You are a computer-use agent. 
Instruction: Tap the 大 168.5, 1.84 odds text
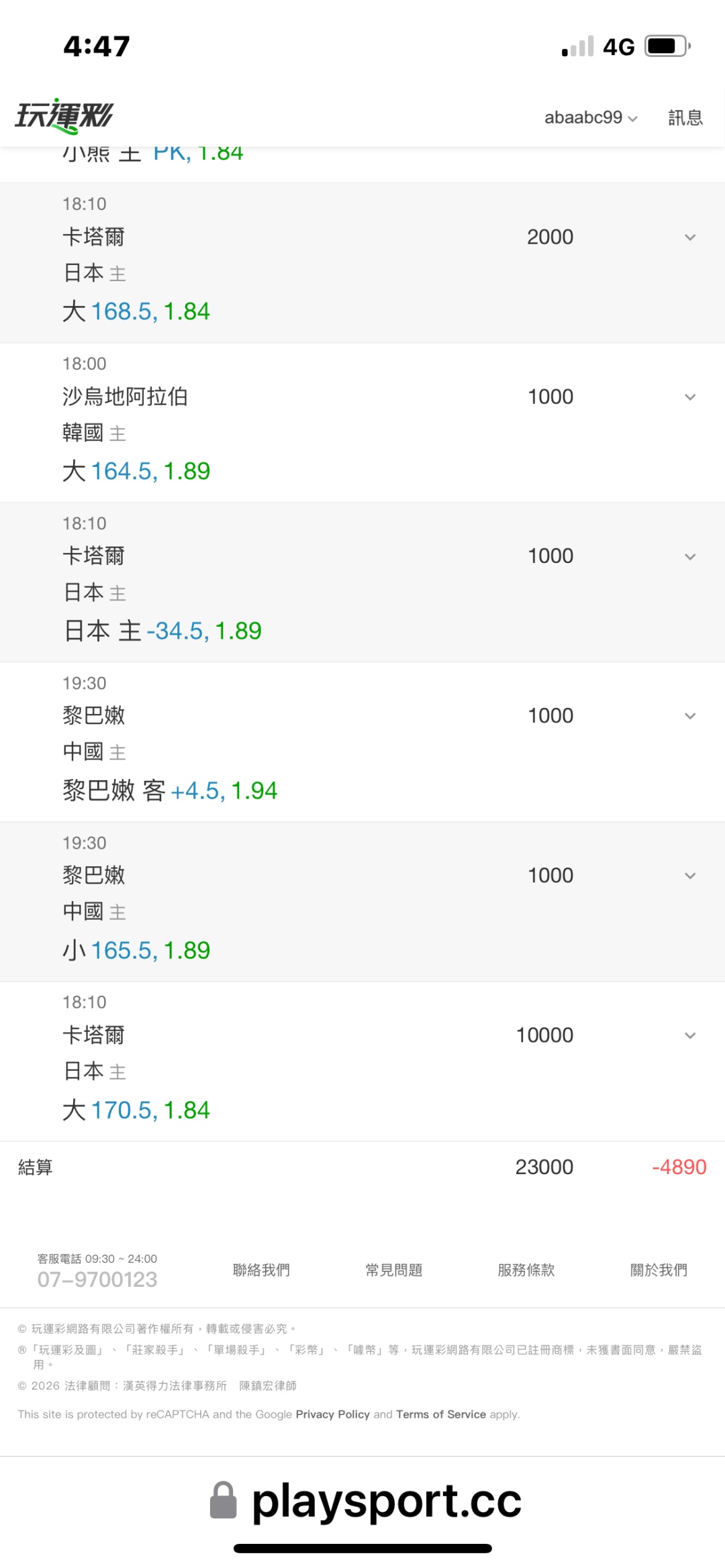pyautogui.click(x=136, y=311)
